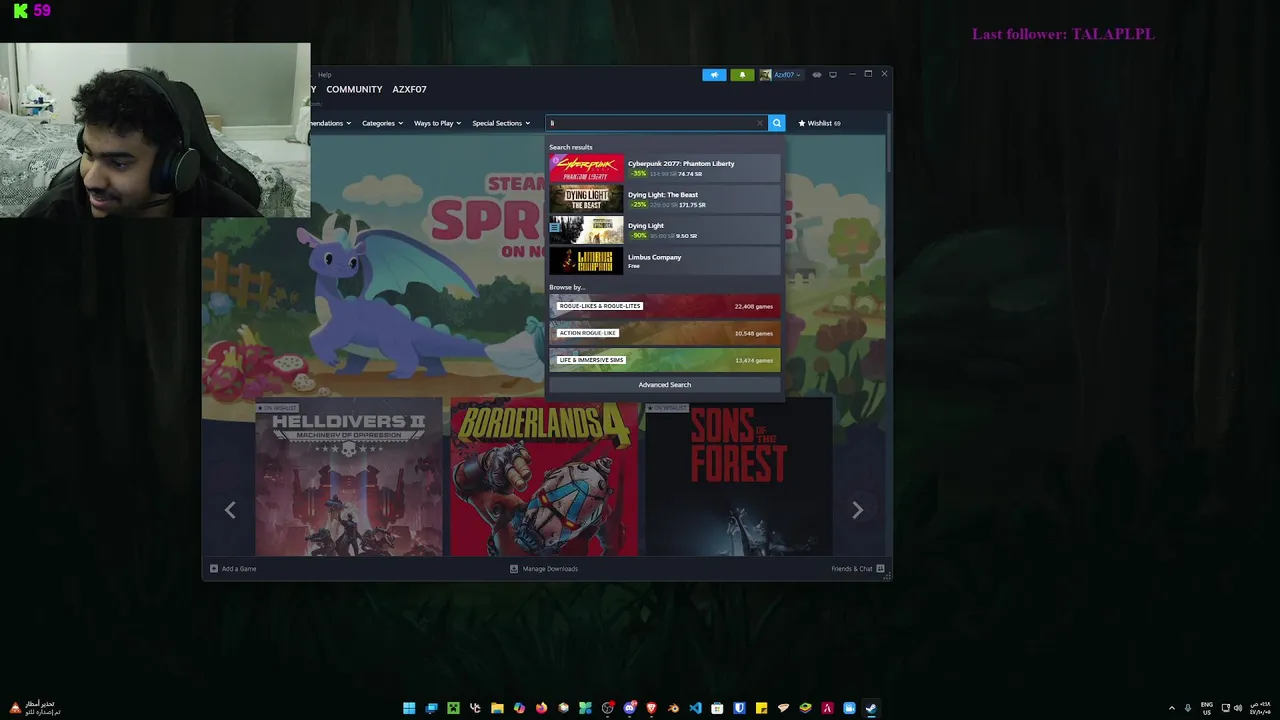
Task: Click the tray microphone icon
Action: point(1188,708)
